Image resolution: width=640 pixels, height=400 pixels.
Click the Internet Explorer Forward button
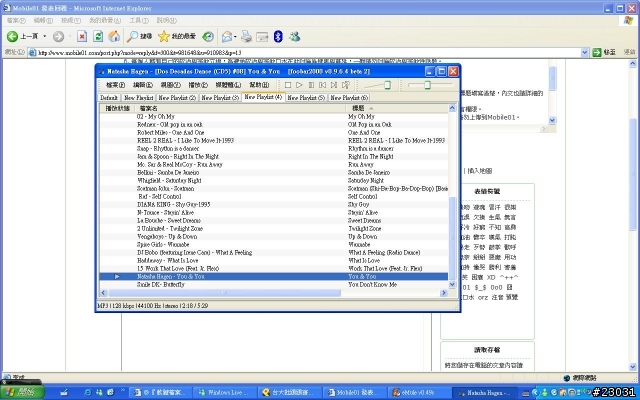click(58, 36)
